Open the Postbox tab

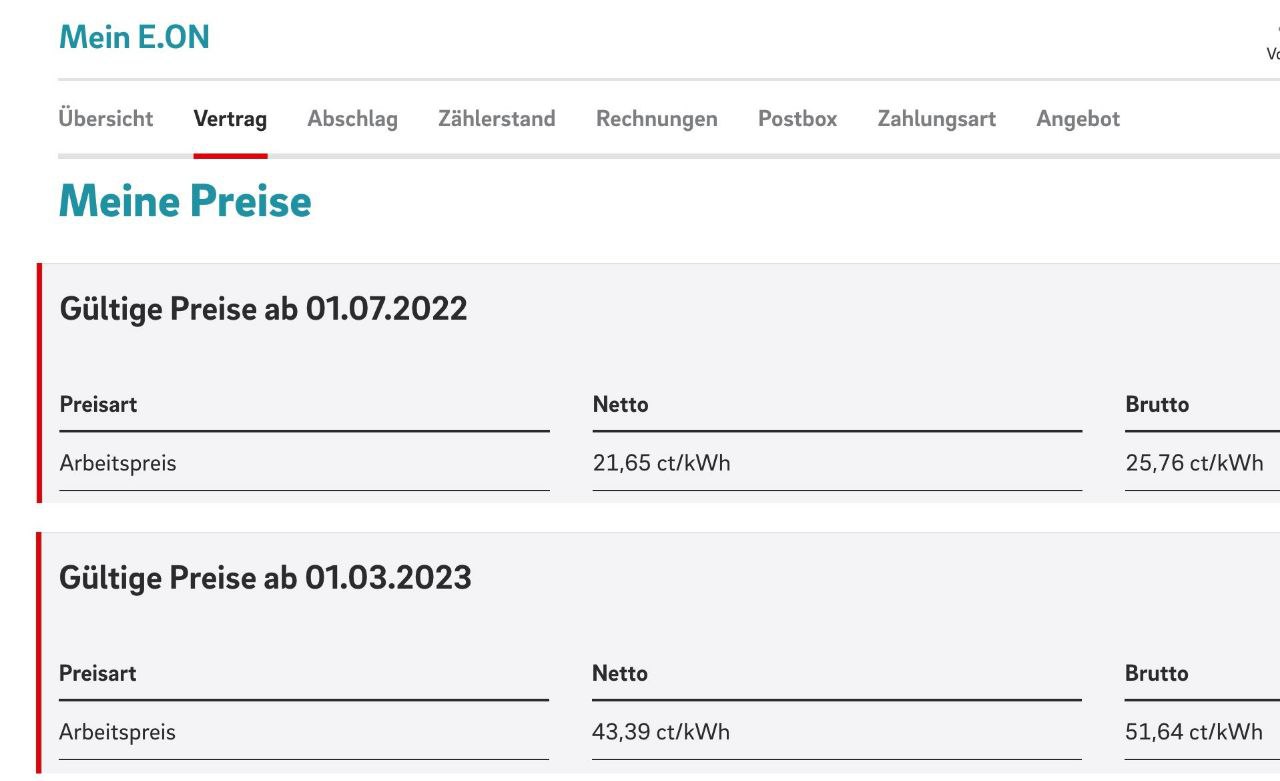[x=797, y=119]
